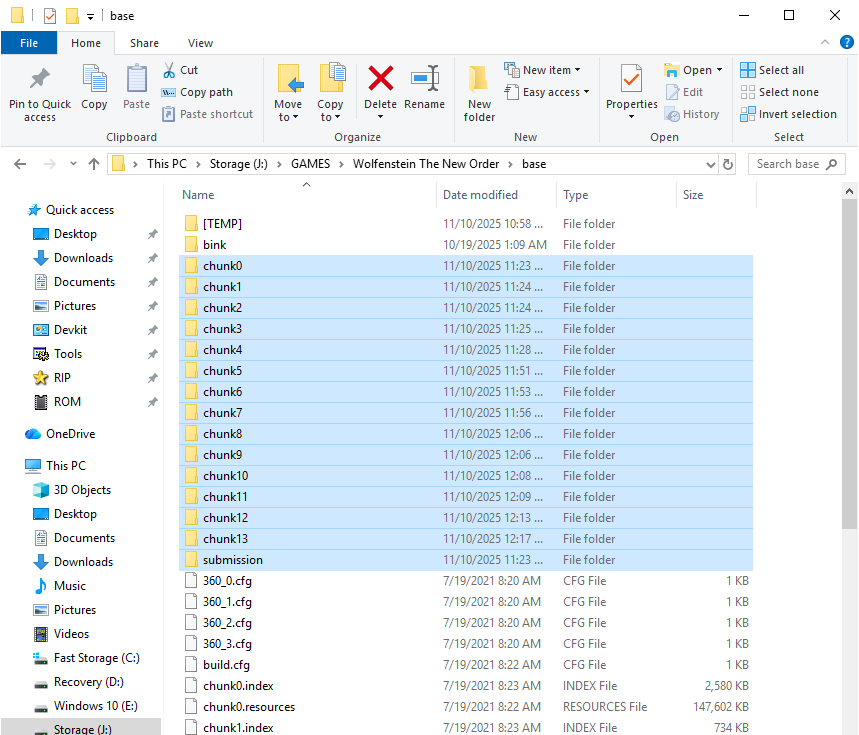Click the Delete red X icon
The image size is (859, 735).
tap(380, 80)
